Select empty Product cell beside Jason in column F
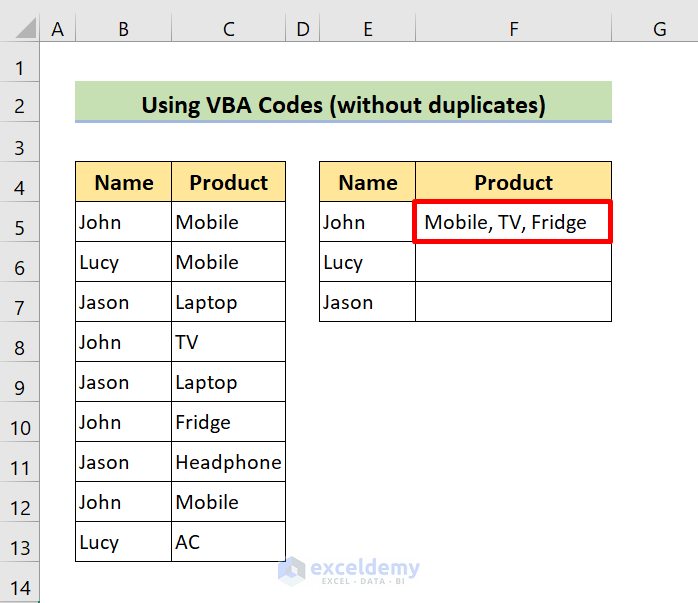The image size is (698, 603). tap(514, 302)
